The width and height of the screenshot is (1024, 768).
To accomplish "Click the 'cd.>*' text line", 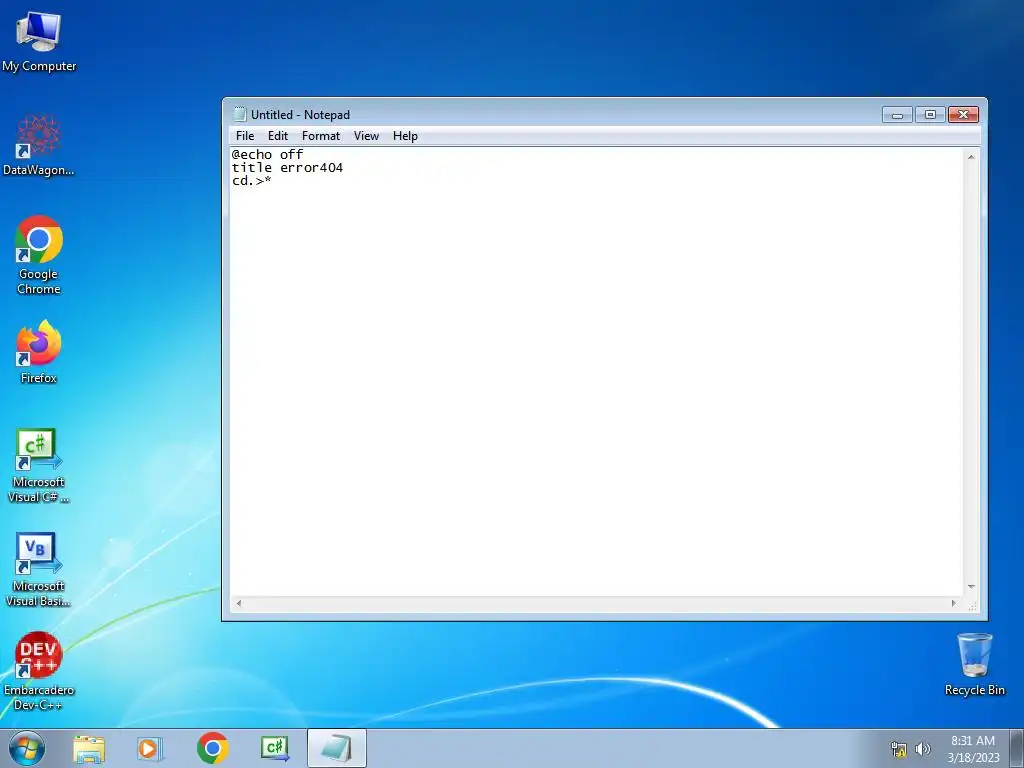I will click(251, 181).
